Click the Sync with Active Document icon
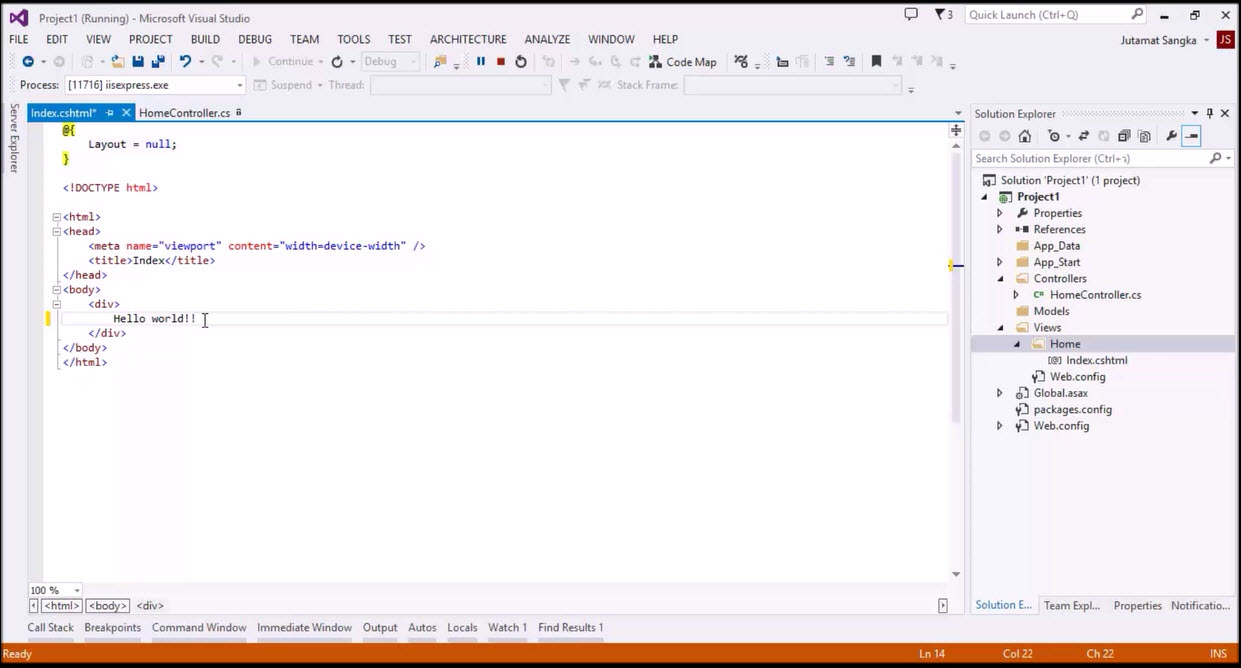Viewport: 1241px width, 668px height. (x=1085, y=135)
